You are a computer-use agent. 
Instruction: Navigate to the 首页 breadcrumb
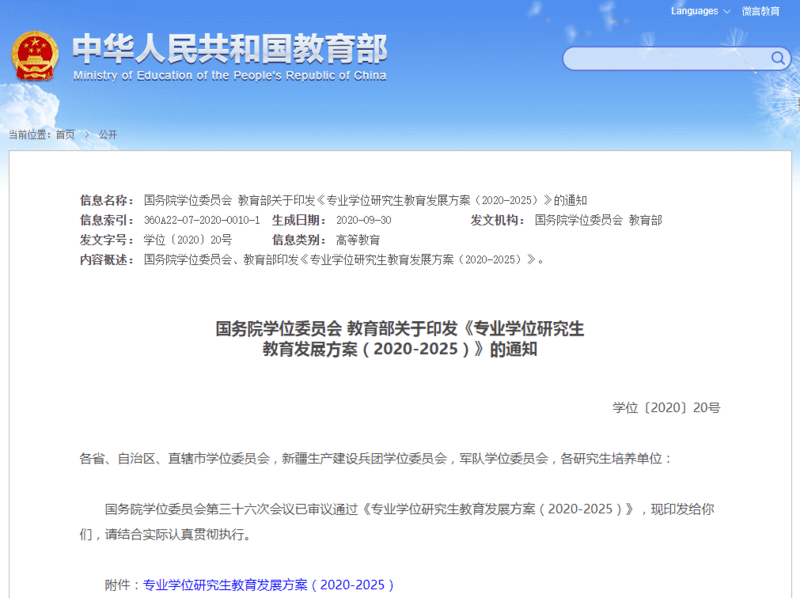click(66, 134)
